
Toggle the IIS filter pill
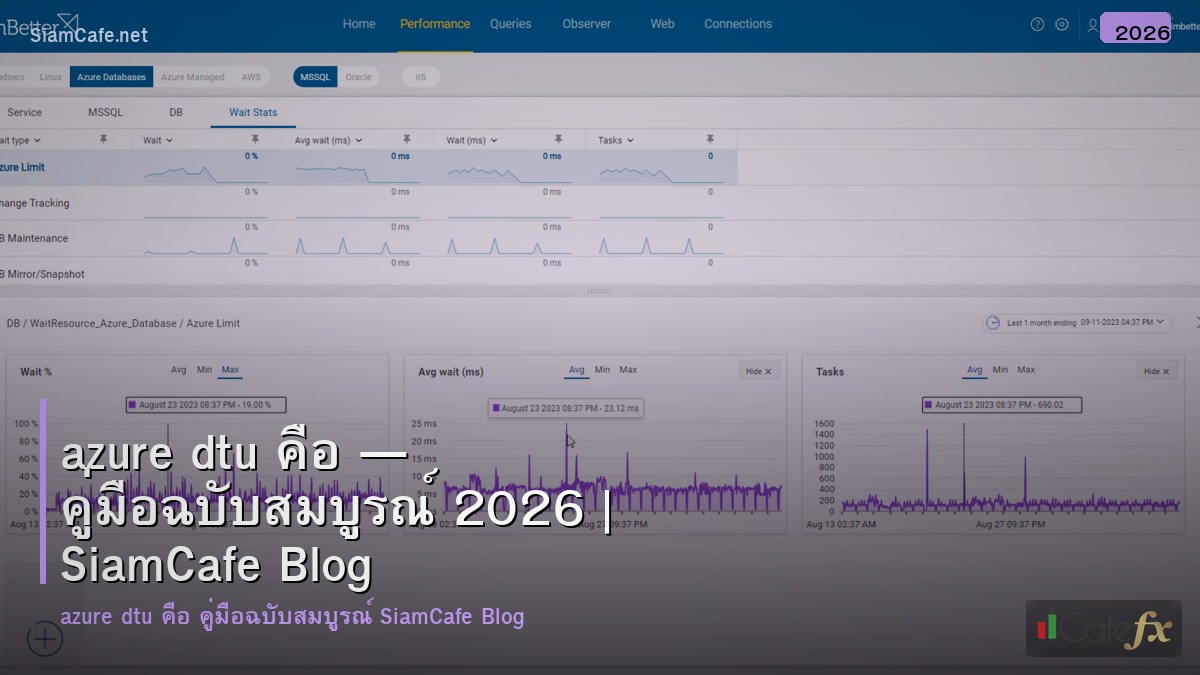420,76
